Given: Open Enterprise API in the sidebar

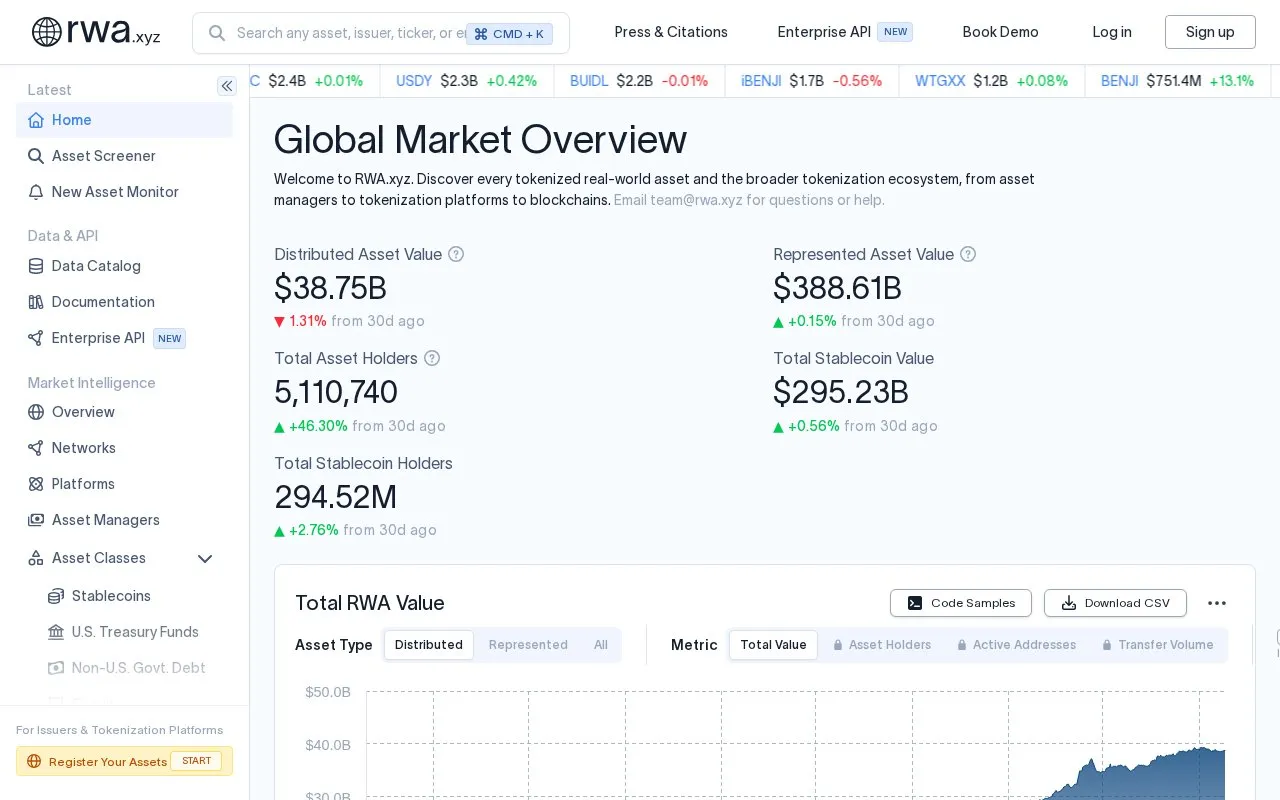Looking at the screenshot, I should pyautogui.click(x=124, y=338).
